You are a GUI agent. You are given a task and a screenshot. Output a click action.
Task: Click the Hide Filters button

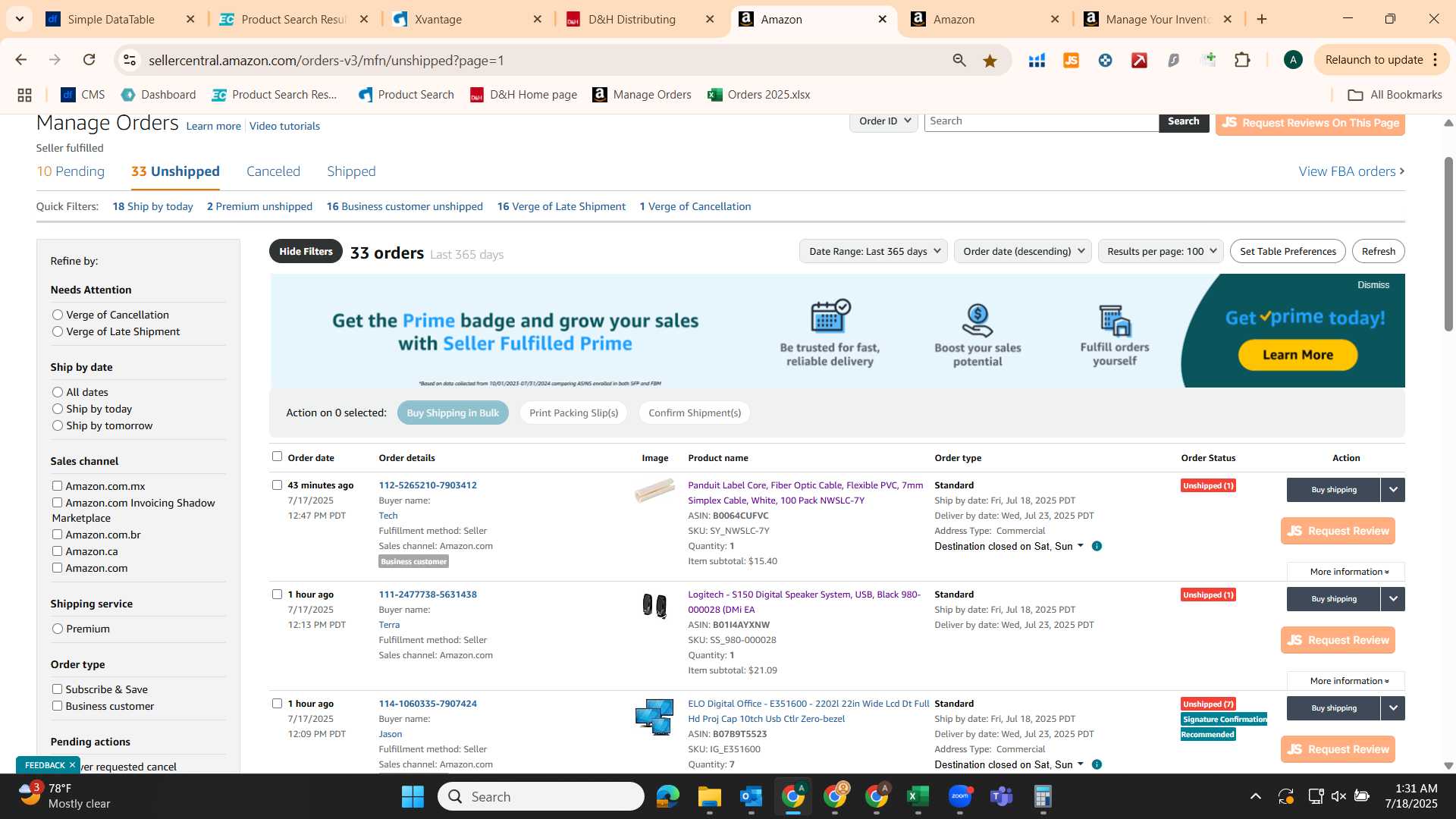pyautogui.click(x=306, y=252)
